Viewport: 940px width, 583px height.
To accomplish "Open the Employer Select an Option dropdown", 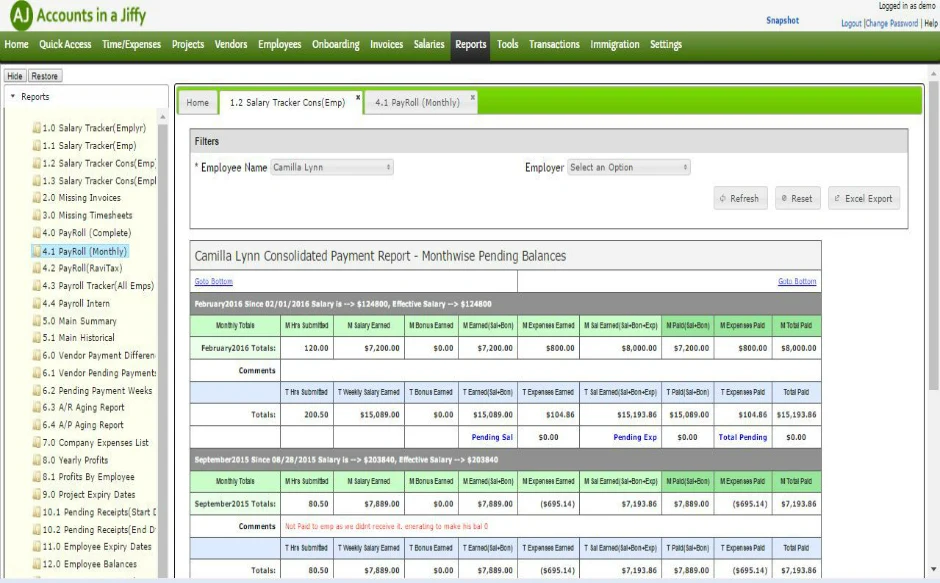I will tap(628, 167).
